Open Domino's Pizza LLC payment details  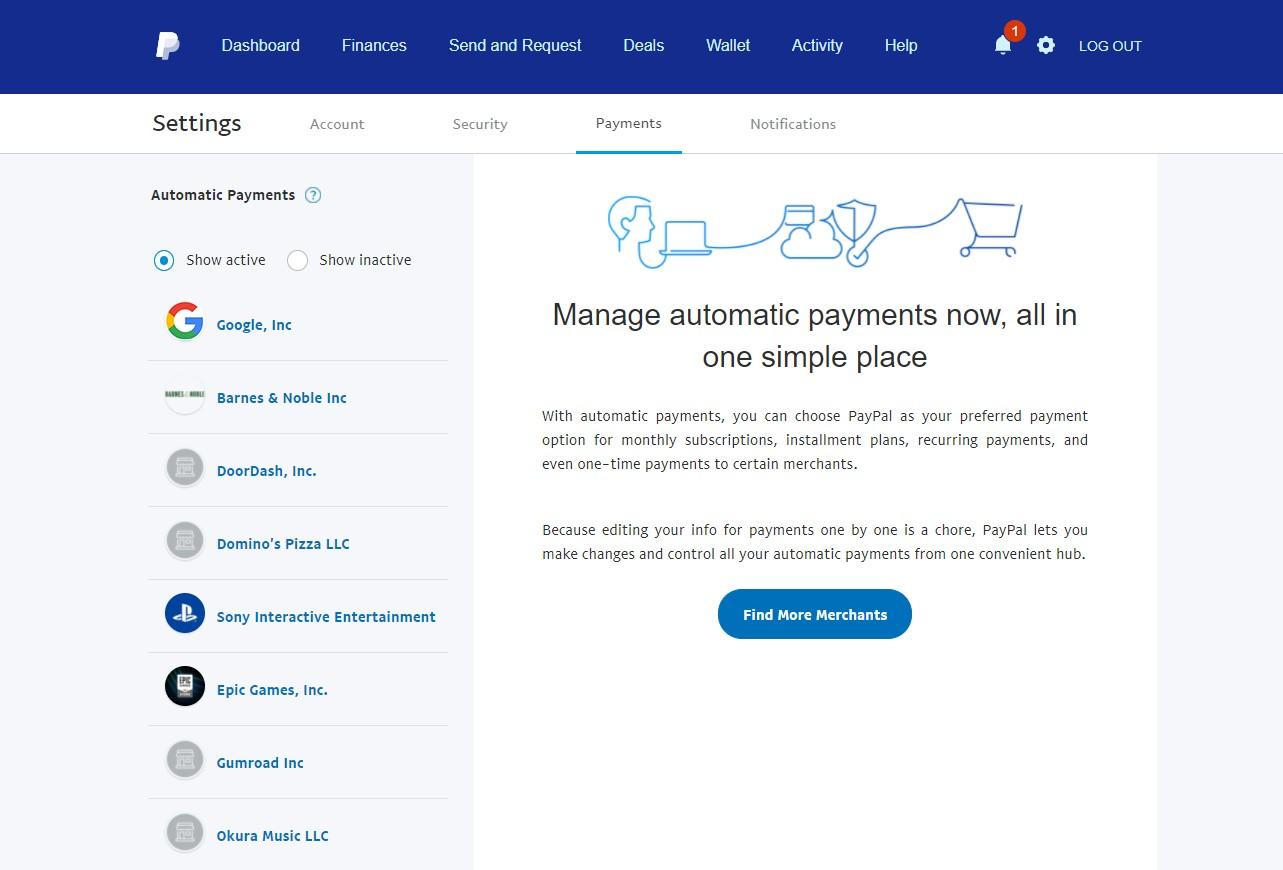click(283, 544)
